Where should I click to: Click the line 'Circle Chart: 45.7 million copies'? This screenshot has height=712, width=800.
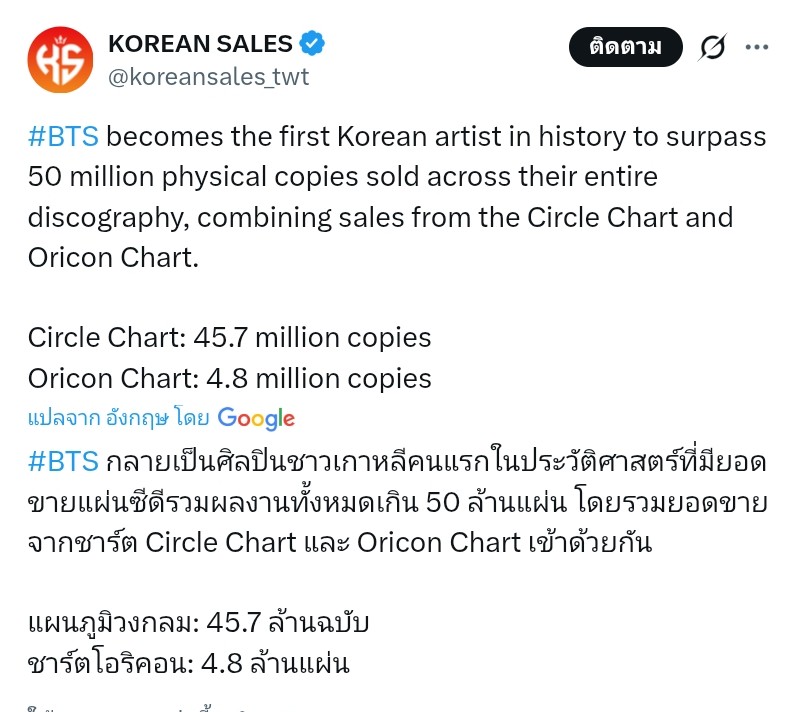[230, 338]
